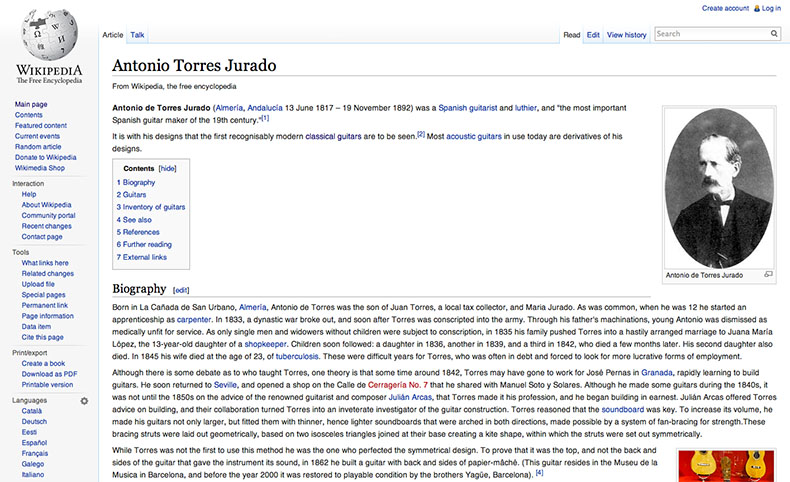Click the search magnifier icon
Image resolution: width=790 pixels, height=482 pixels.
tap(773, 34)
